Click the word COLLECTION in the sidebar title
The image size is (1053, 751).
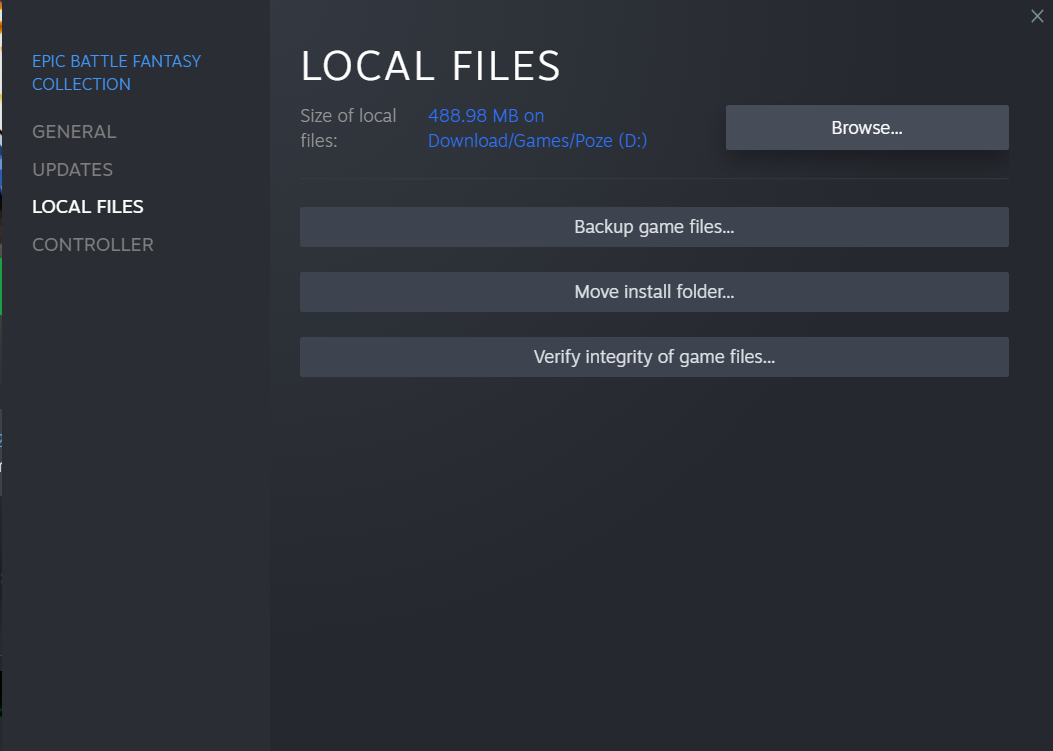coord(81,85)
